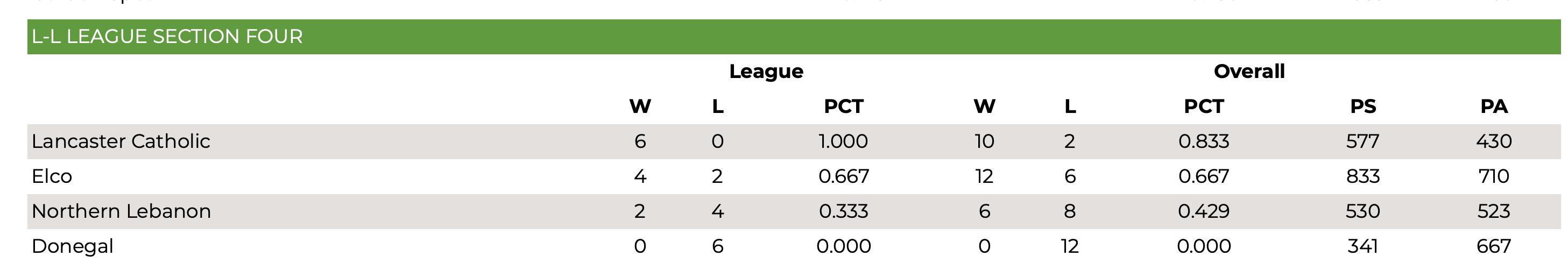Click the Overall column group heading
The width and height of the screenshot is (1568, 270).
(1249, 71)
